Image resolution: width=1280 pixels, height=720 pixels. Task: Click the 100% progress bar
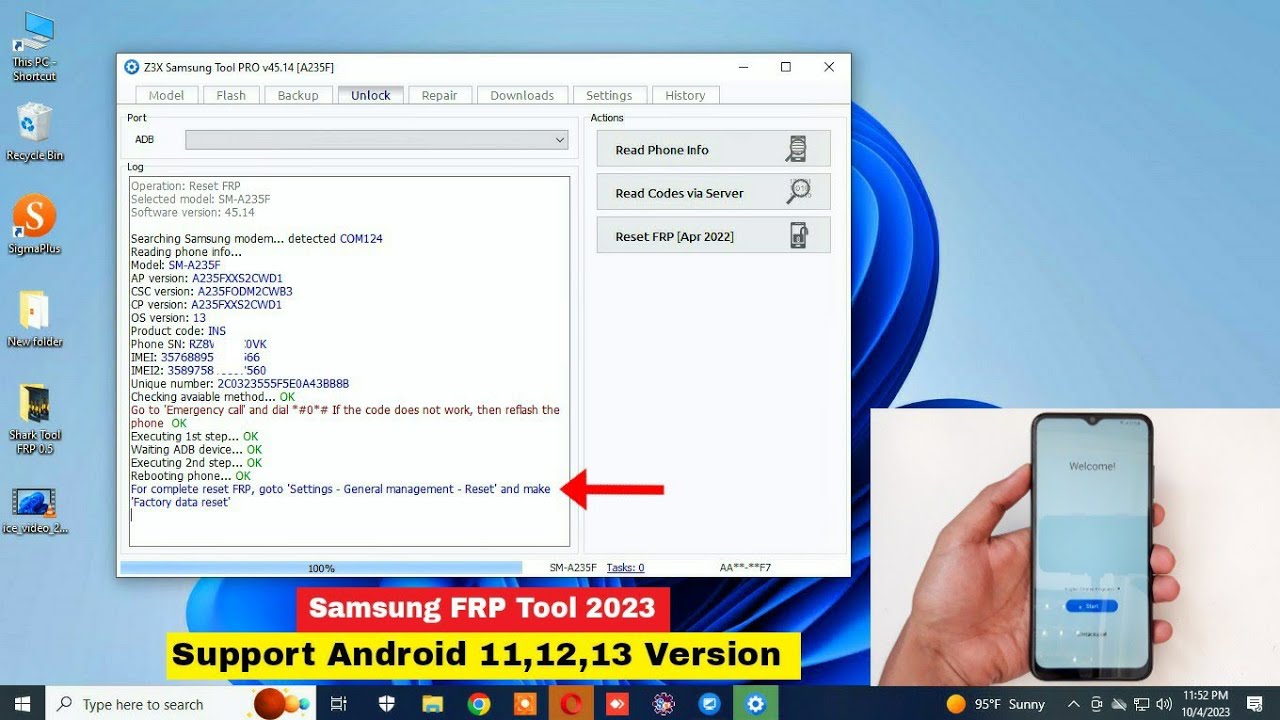[321, 568]
